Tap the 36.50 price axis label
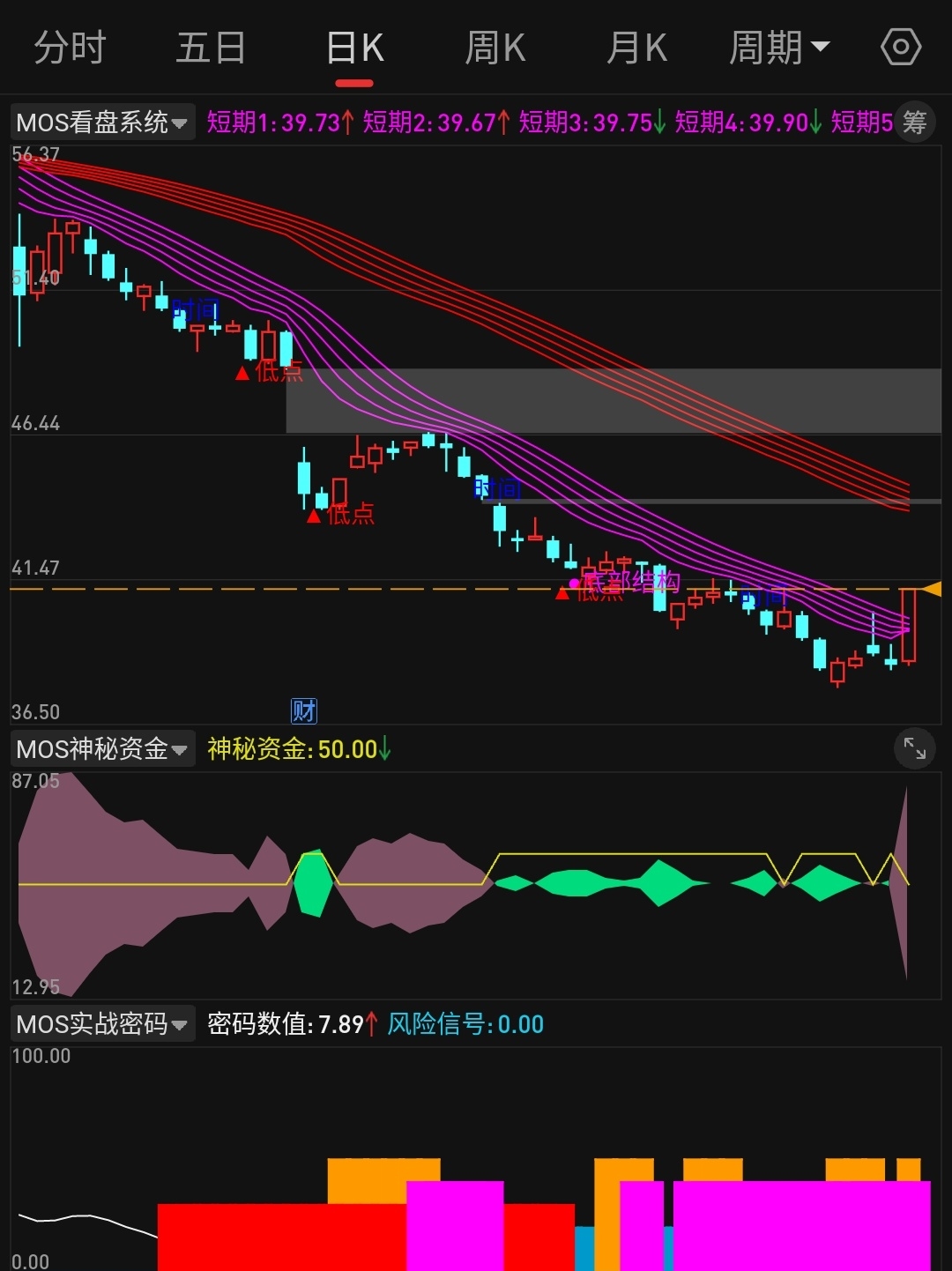 (35, 712)
